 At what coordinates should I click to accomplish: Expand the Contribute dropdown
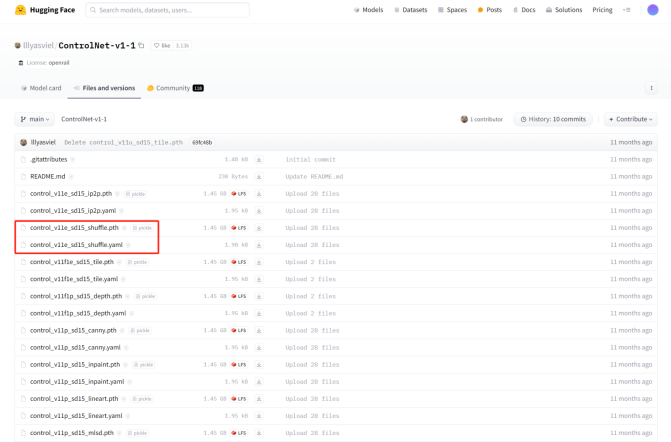pos(631,119)
